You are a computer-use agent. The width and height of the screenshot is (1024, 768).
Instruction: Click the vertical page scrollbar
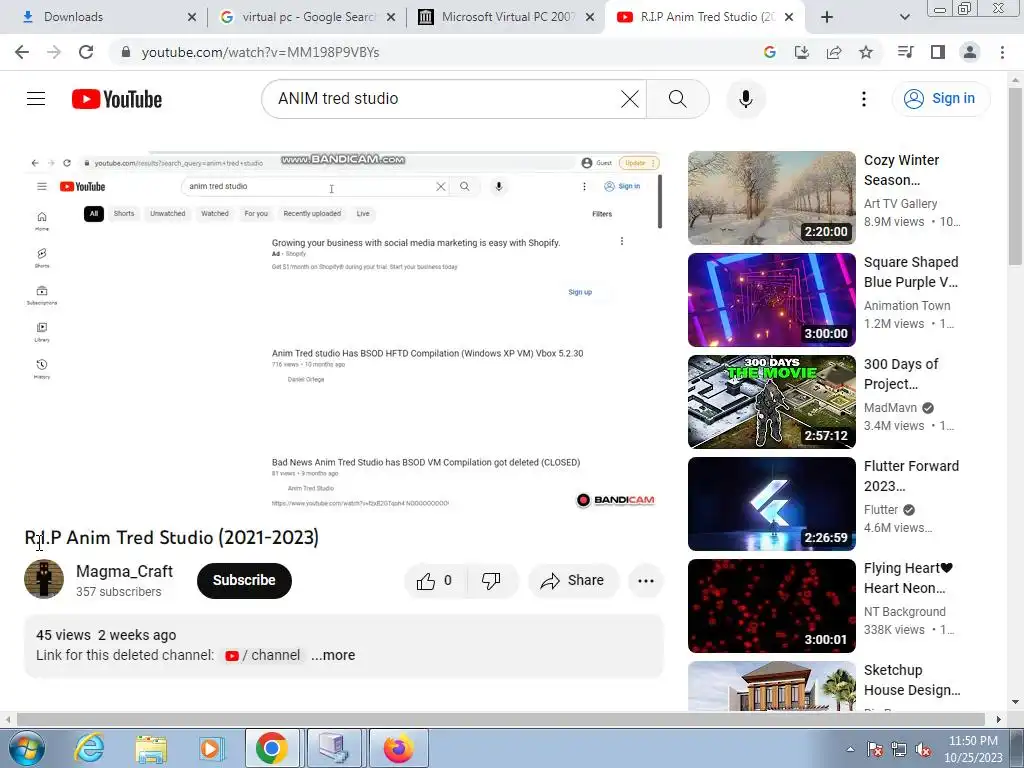[1015, 176]
